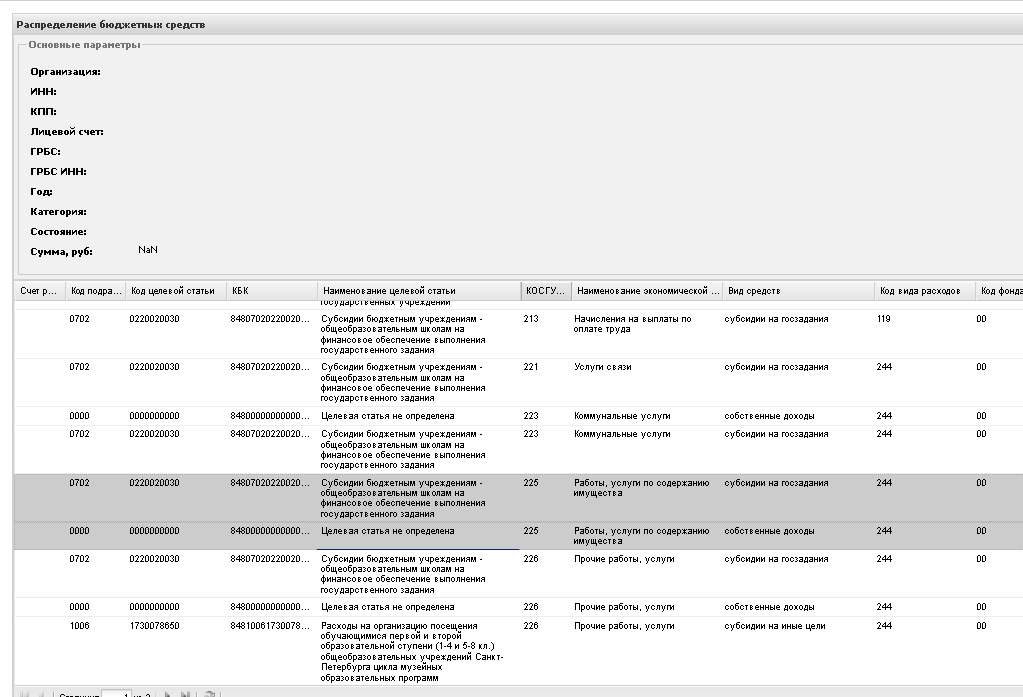The width and height of the screenshot is (1023, 697).
Task: Select 'собственные доходы' in the 226 row
Action: [x=769, y=607]
